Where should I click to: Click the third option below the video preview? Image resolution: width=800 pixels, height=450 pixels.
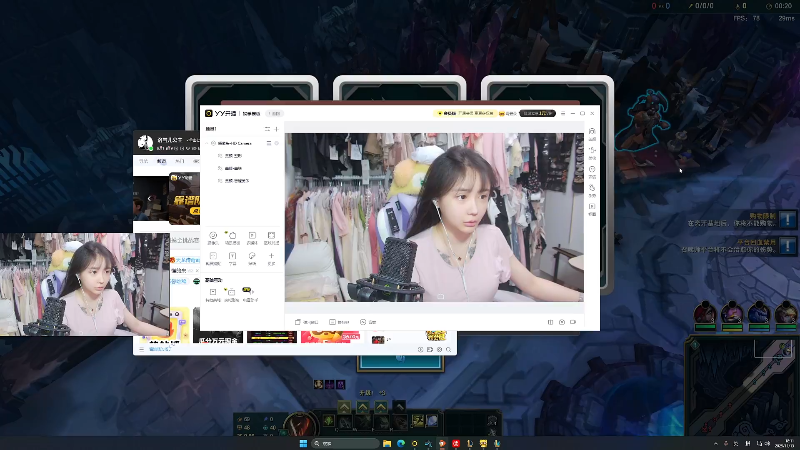point(368,322)
